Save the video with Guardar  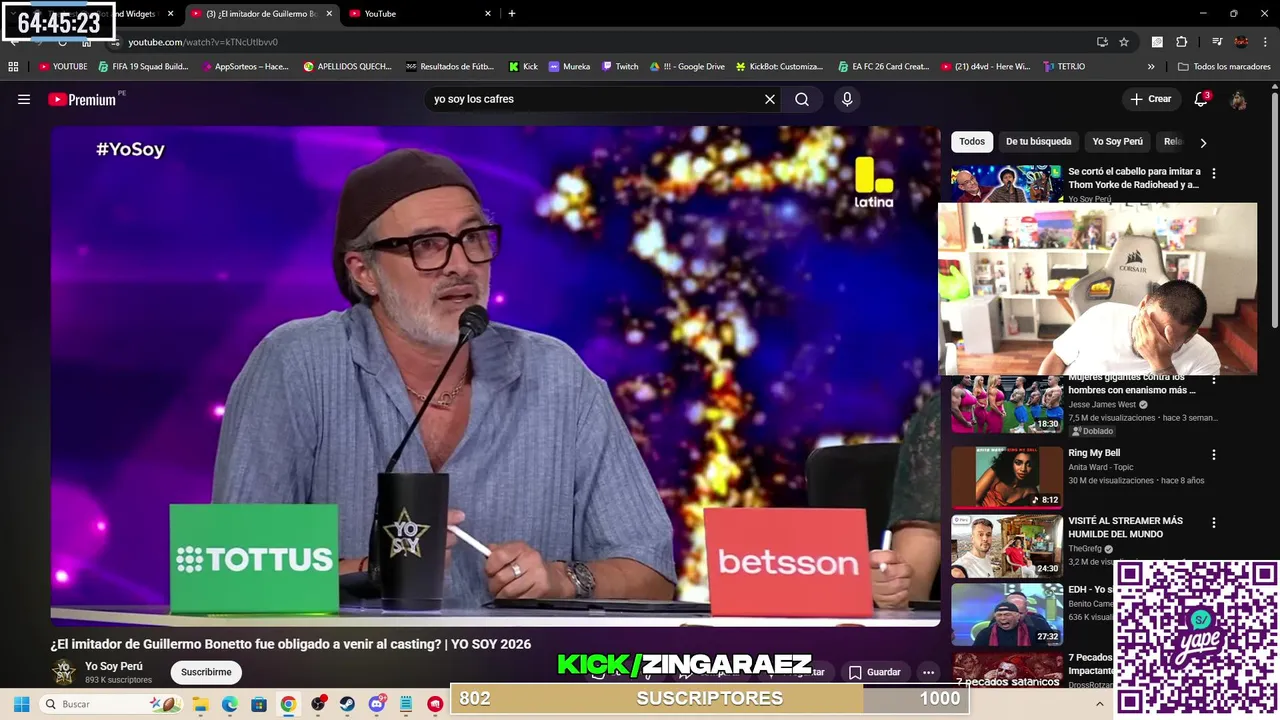874,672
